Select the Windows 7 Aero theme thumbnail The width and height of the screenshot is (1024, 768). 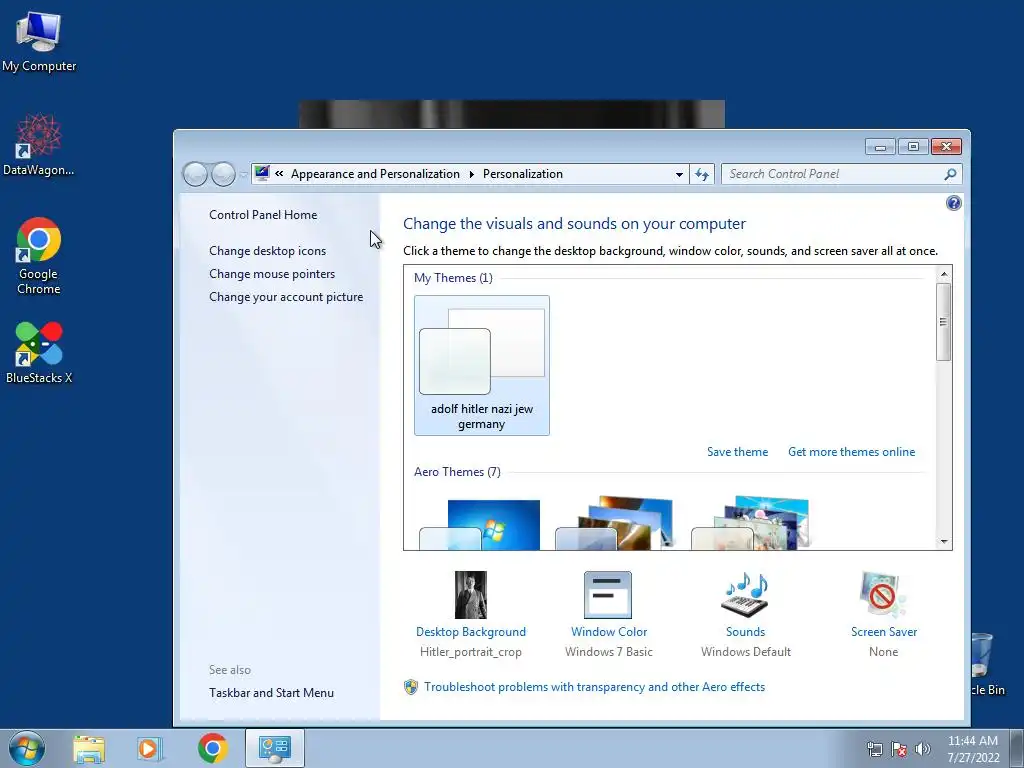coord(481,524)
